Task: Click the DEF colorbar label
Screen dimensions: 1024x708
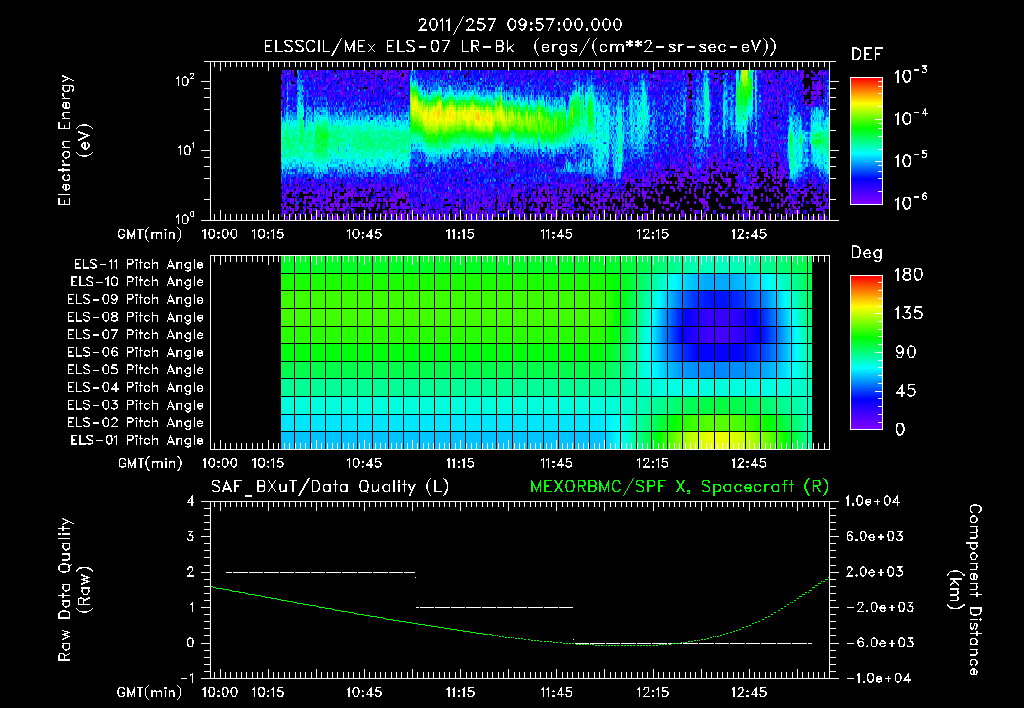Action: 867,55
